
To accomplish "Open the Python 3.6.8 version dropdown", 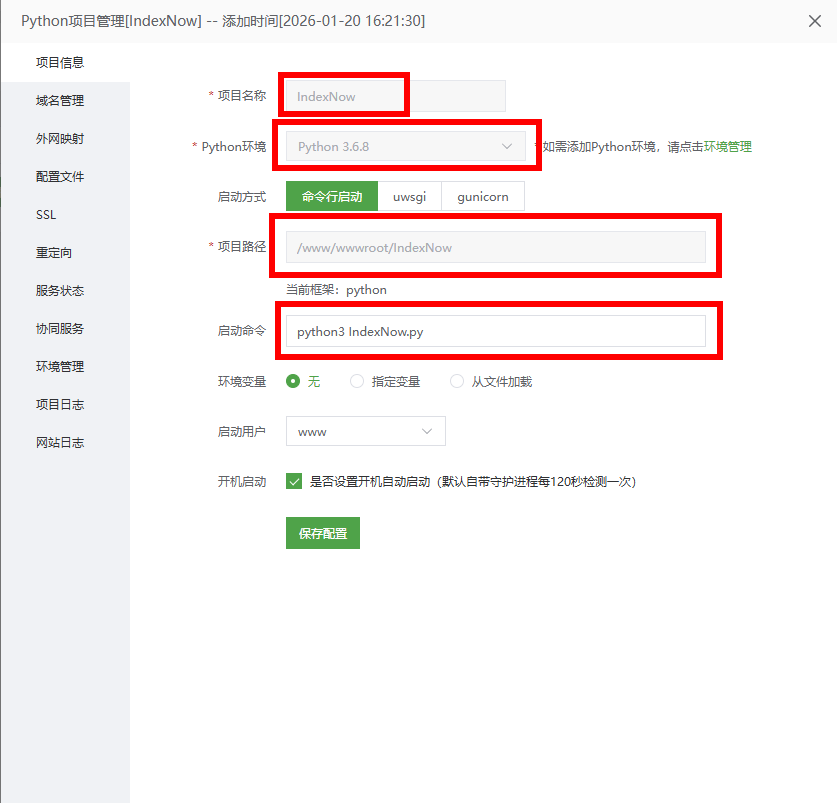I will [405, 146].
